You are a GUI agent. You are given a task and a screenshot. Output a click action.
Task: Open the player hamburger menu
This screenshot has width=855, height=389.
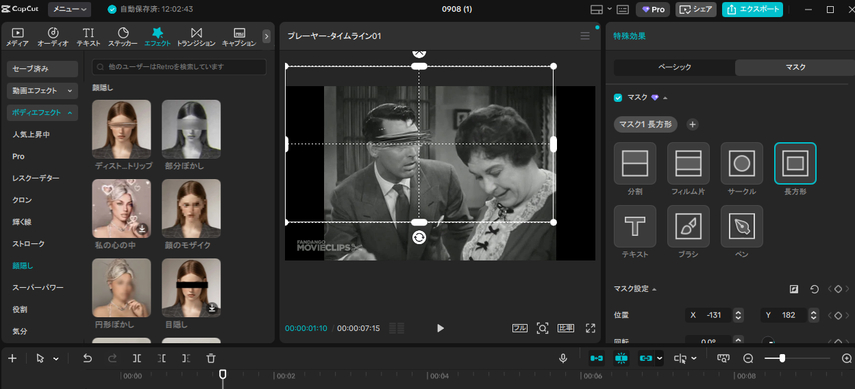(x=585, y=36)
